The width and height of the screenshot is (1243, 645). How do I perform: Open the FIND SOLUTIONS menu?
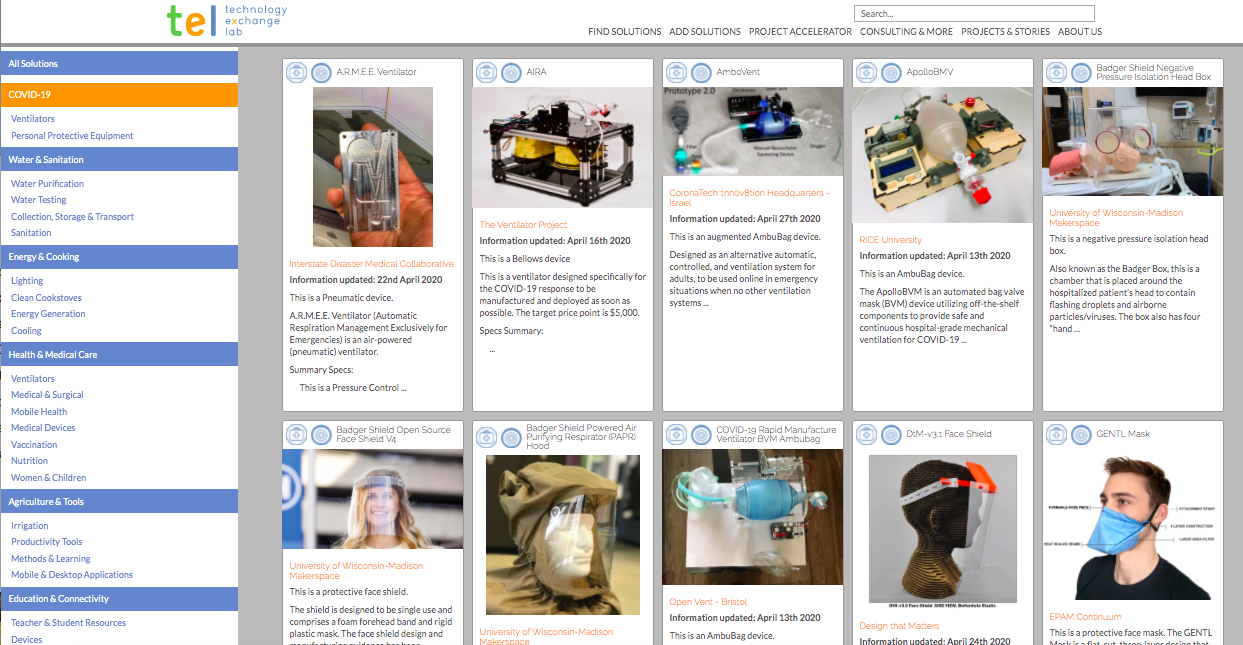click(624, 32)
